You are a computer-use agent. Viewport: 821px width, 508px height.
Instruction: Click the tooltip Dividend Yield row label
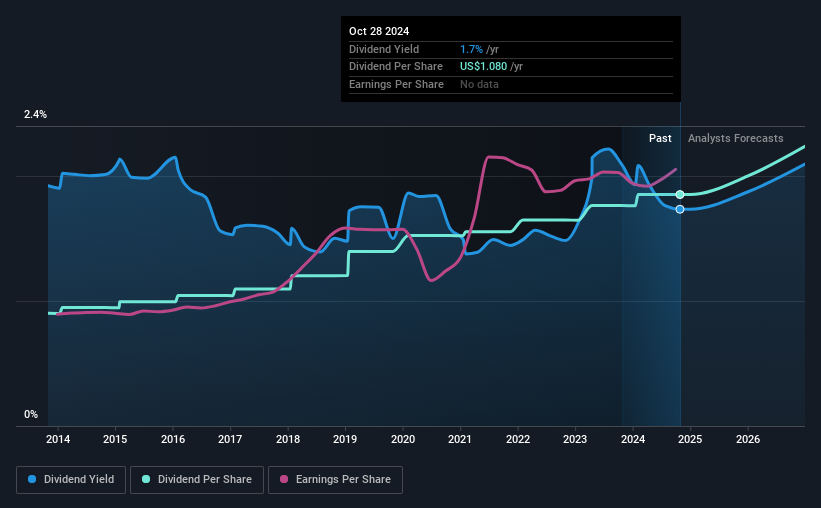click(x=384, y=49)
